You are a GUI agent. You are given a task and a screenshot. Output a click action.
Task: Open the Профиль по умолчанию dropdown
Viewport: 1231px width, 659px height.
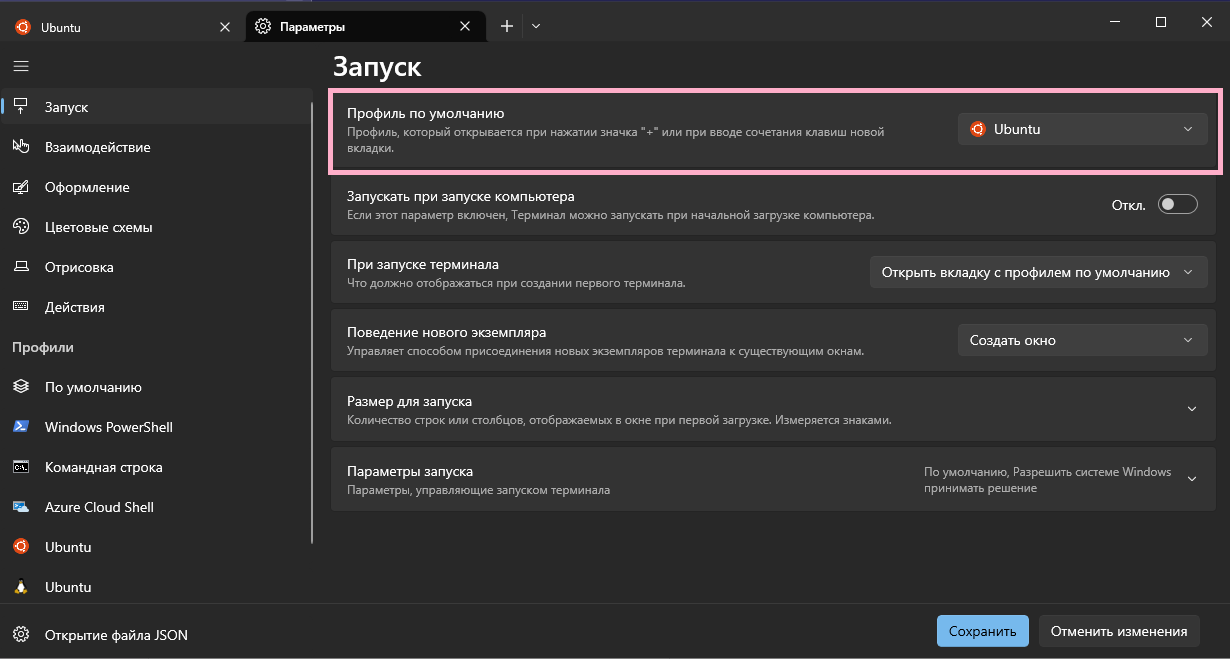click(x=1082, y=129)
